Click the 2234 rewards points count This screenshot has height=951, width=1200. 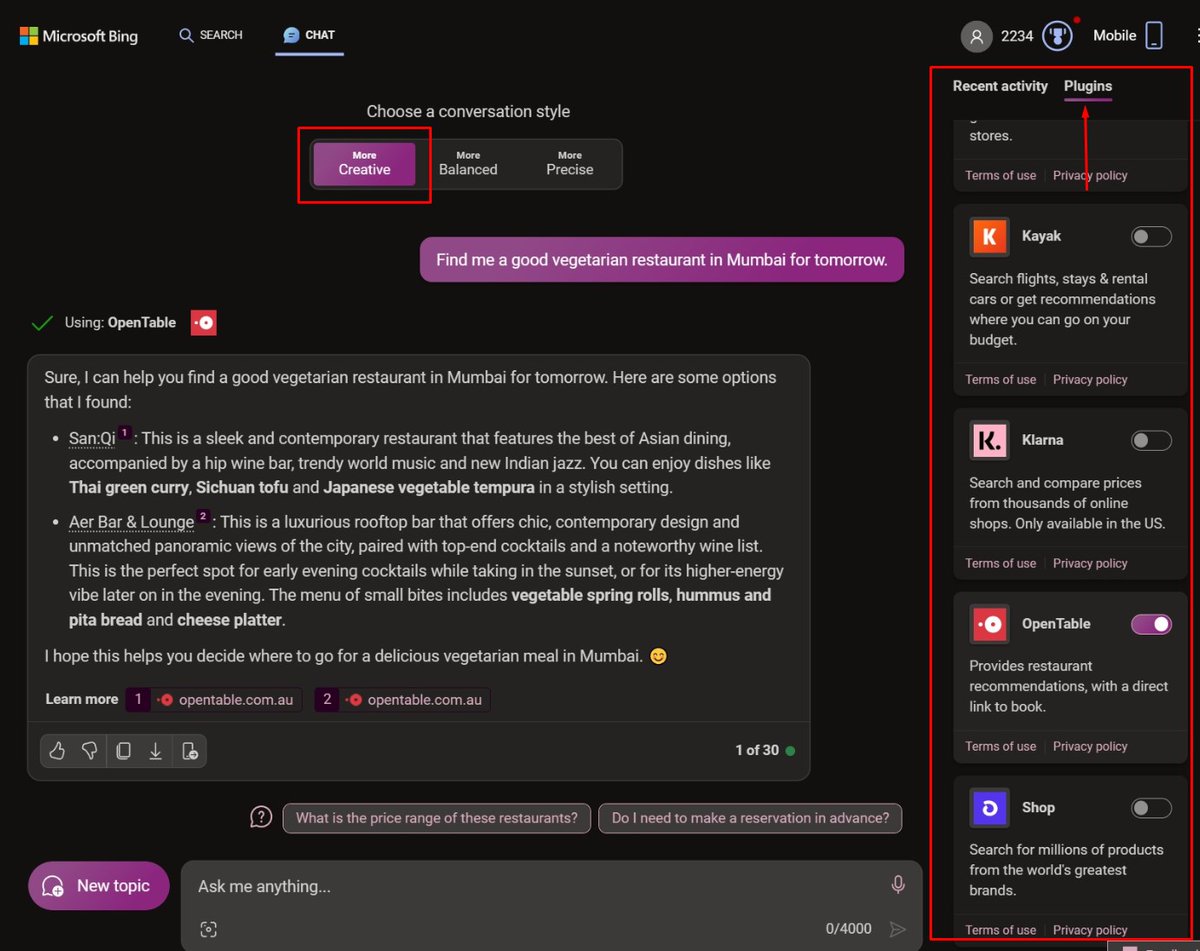pos(1017,36)
